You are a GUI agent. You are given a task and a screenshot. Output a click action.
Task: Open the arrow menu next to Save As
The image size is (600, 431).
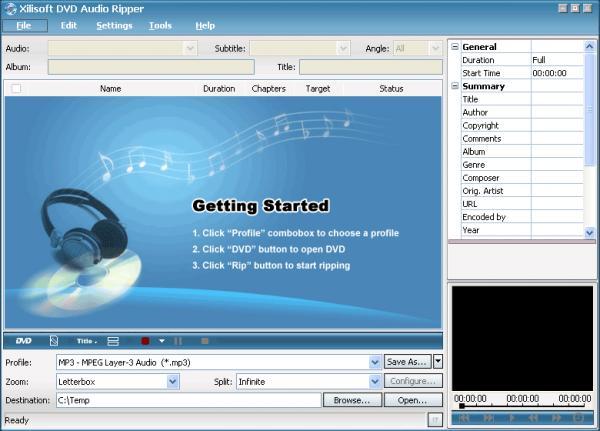point(438,362)
